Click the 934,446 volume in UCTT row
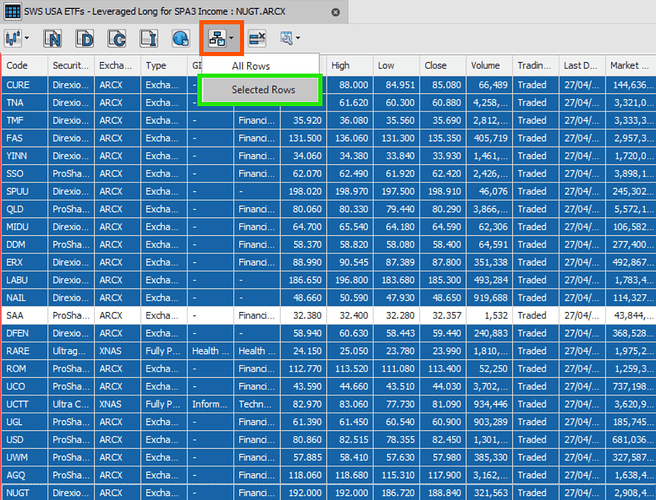The height and width of the screenshot is (500, 656). point(489,404)
